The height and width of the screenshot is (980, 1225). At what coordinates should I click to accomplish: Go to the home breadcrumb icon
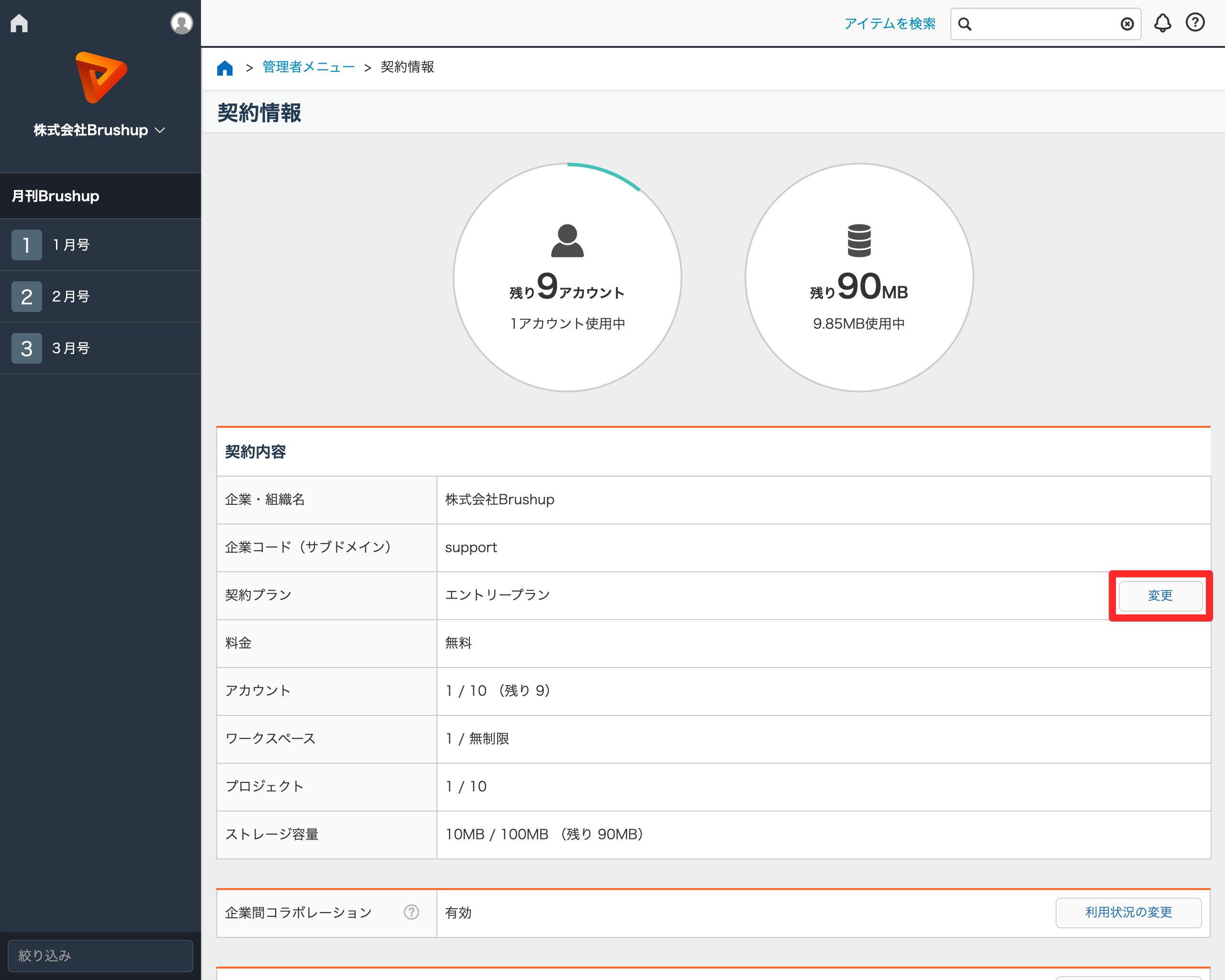225,67
